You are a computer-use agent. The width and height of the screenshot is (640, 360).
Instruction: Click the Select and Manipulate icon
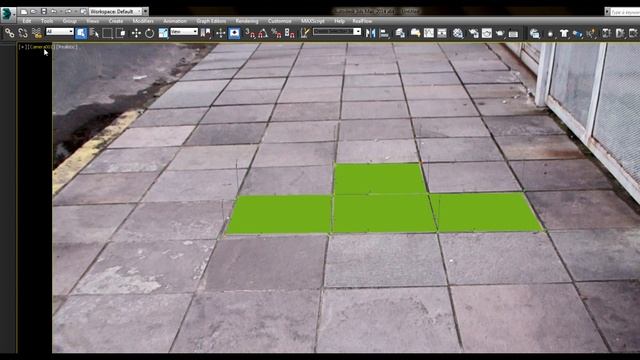(220, 33)
